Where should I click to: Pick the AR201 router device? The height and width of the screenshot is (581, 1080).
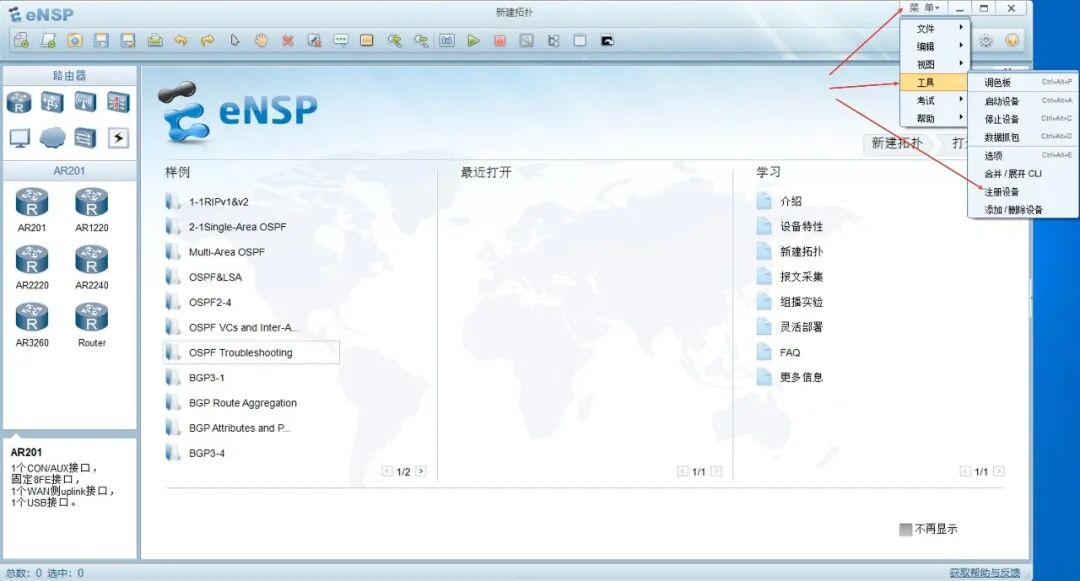(x=32, y=210)
